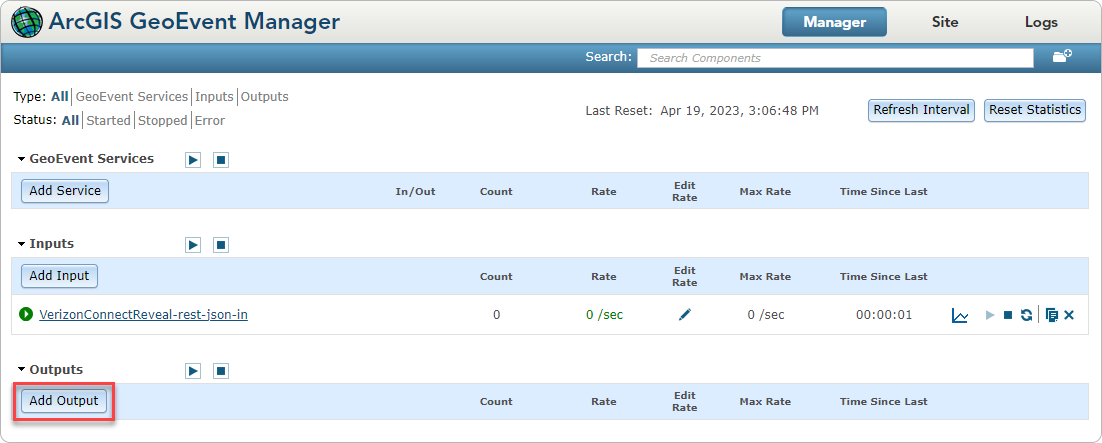Filter Status by All
The image size is (1102, 443).
[x=70, y=120]
